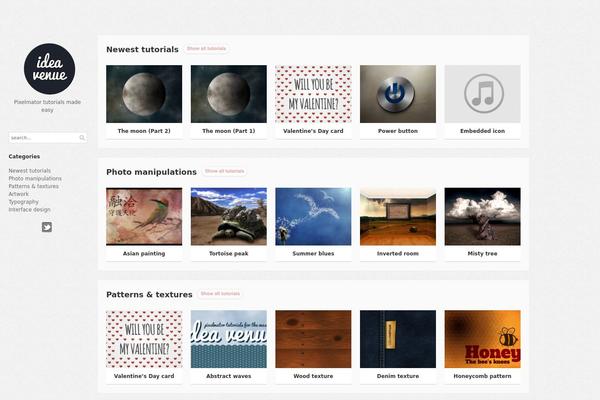Open Newest tutorials category link
Screen dimensions: 600x400
coord(29,171)
